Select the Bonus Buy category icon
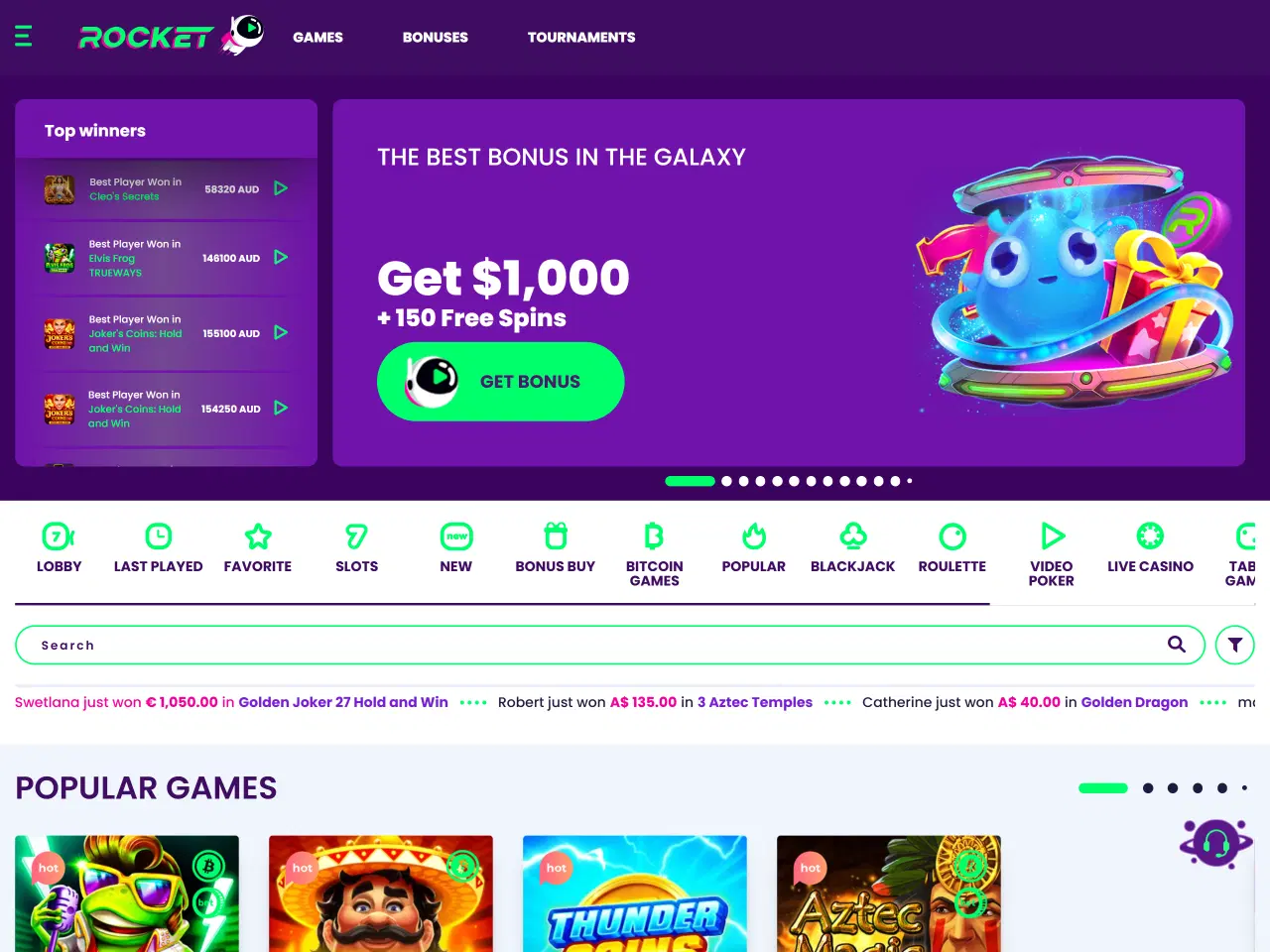Viewport: 1270px width, 952px height. click(x=556, y=536)
